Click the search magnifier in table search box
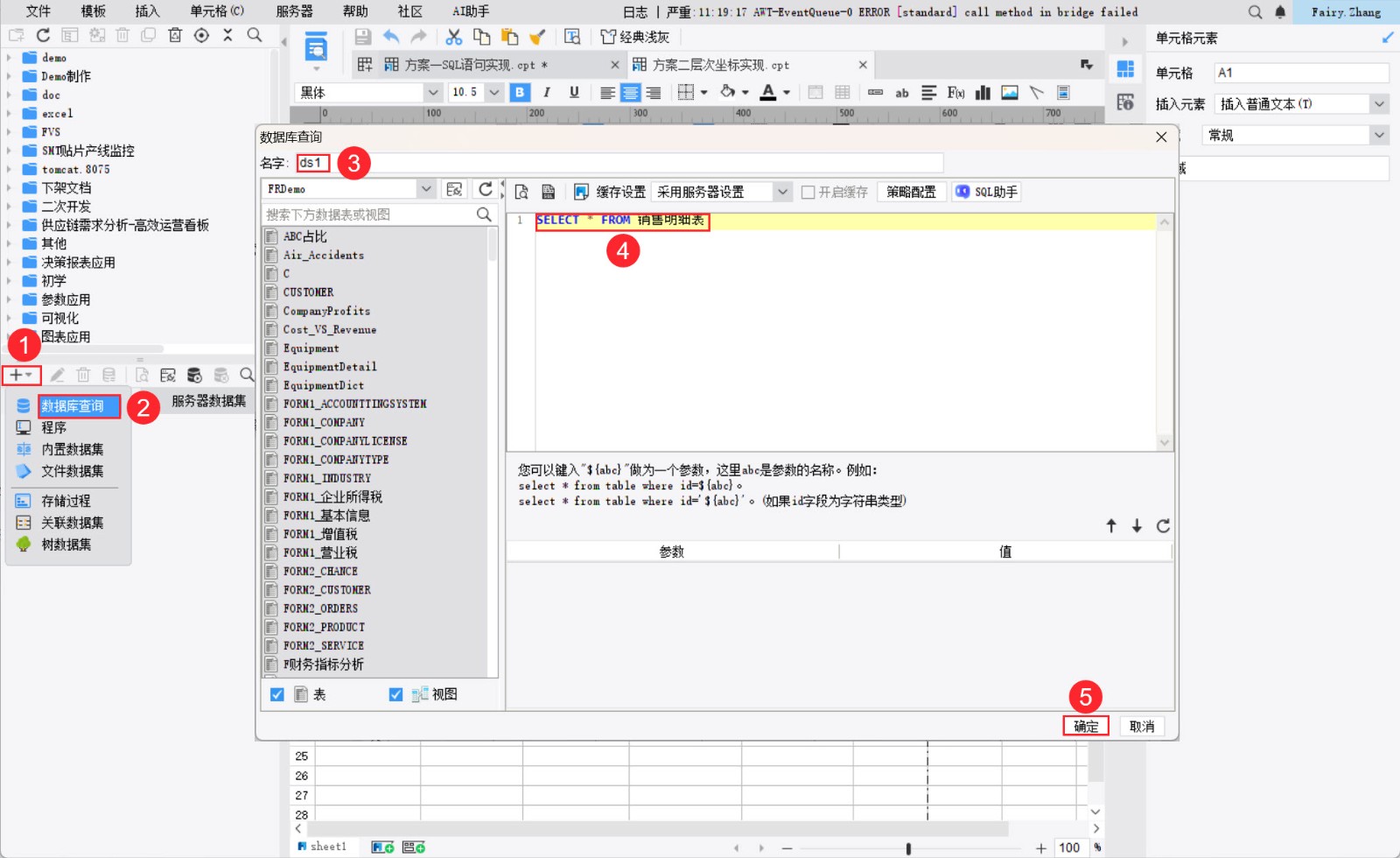Image resolution: width=1400 pixels, height=858 pixels. [484, 214]
